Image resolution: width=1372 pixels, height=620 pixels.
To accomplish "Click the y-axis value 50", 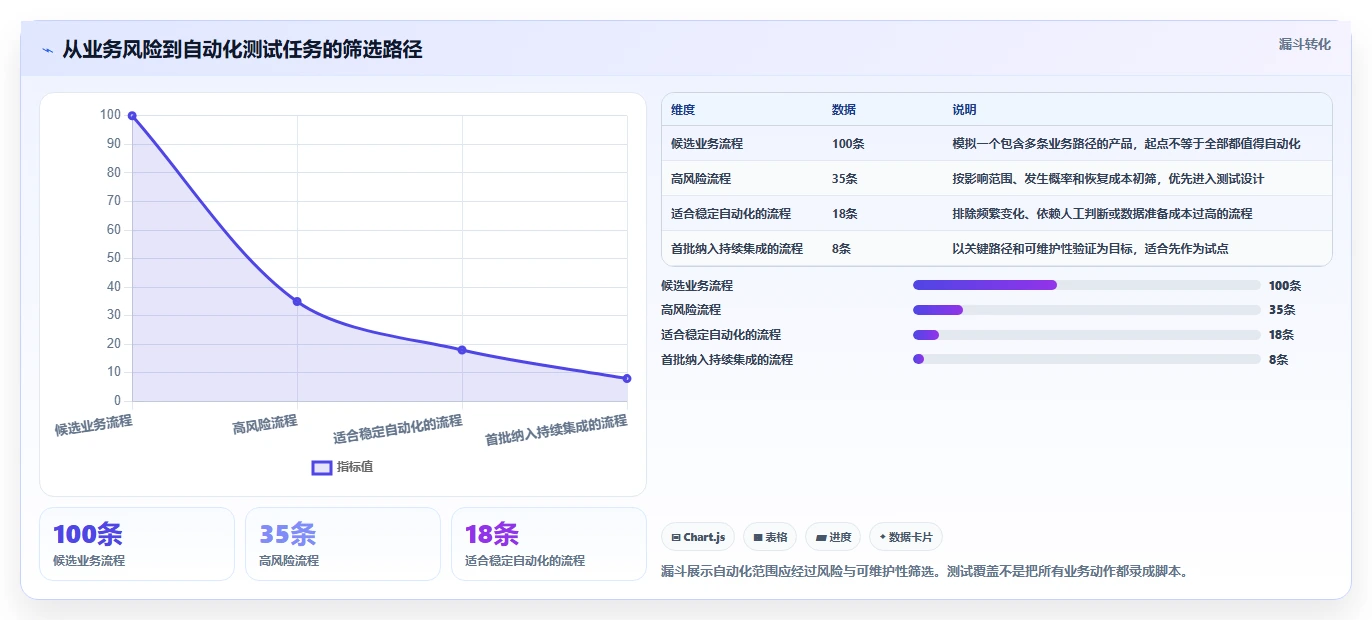I will (x=113, y=258).
